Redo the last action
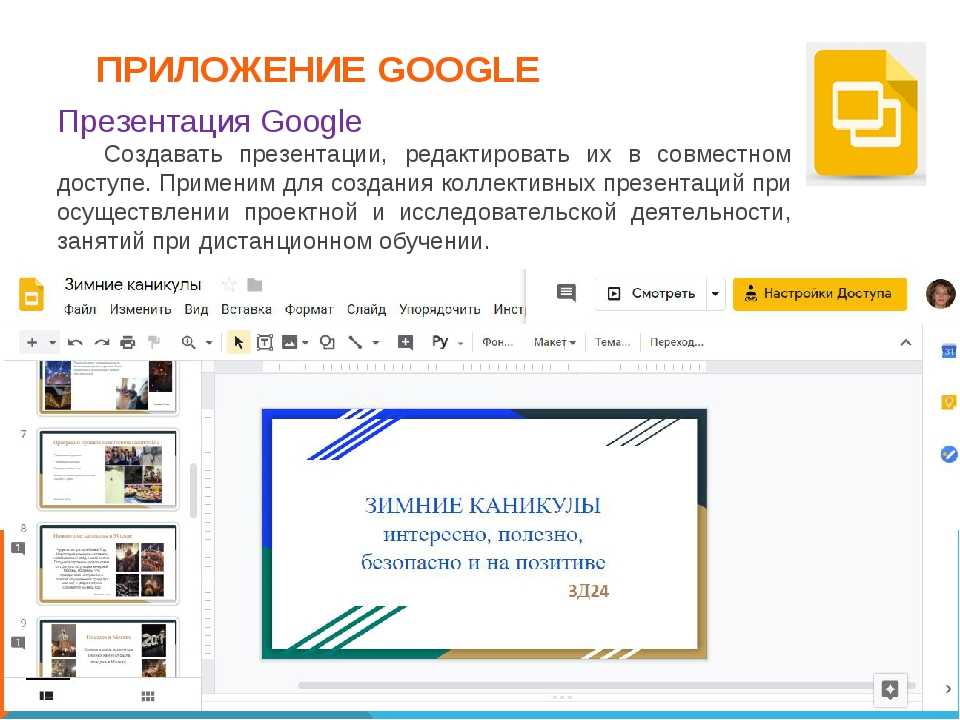 pos(102,342)
